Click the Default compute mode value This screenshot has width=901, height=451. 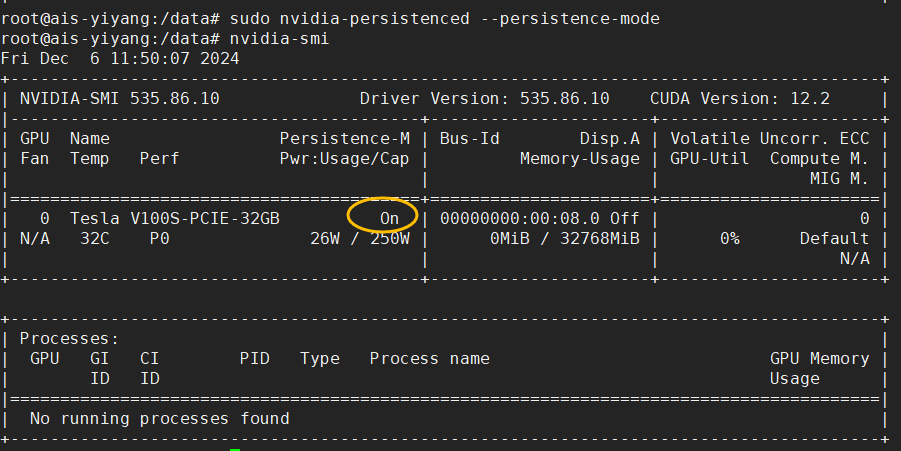click(x=834, y=239)
